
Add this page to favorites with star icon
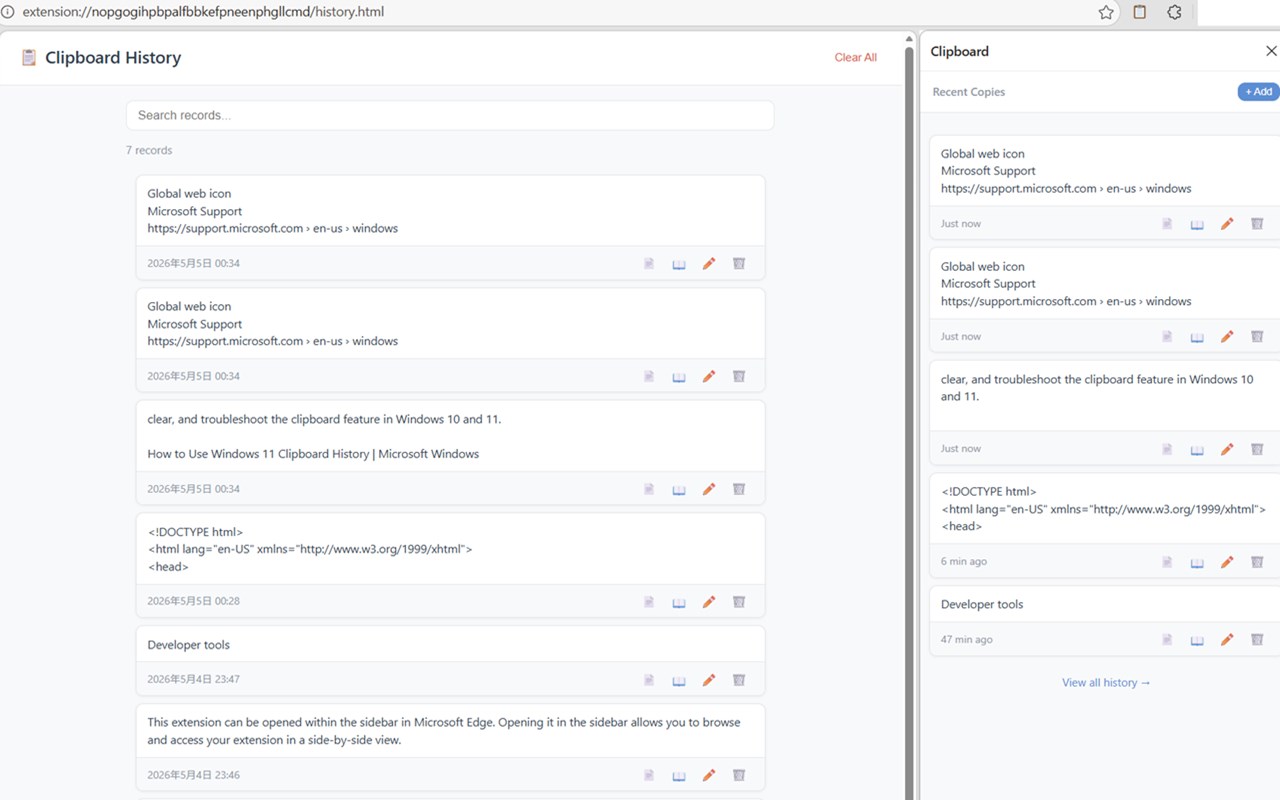pos(1106,12)
